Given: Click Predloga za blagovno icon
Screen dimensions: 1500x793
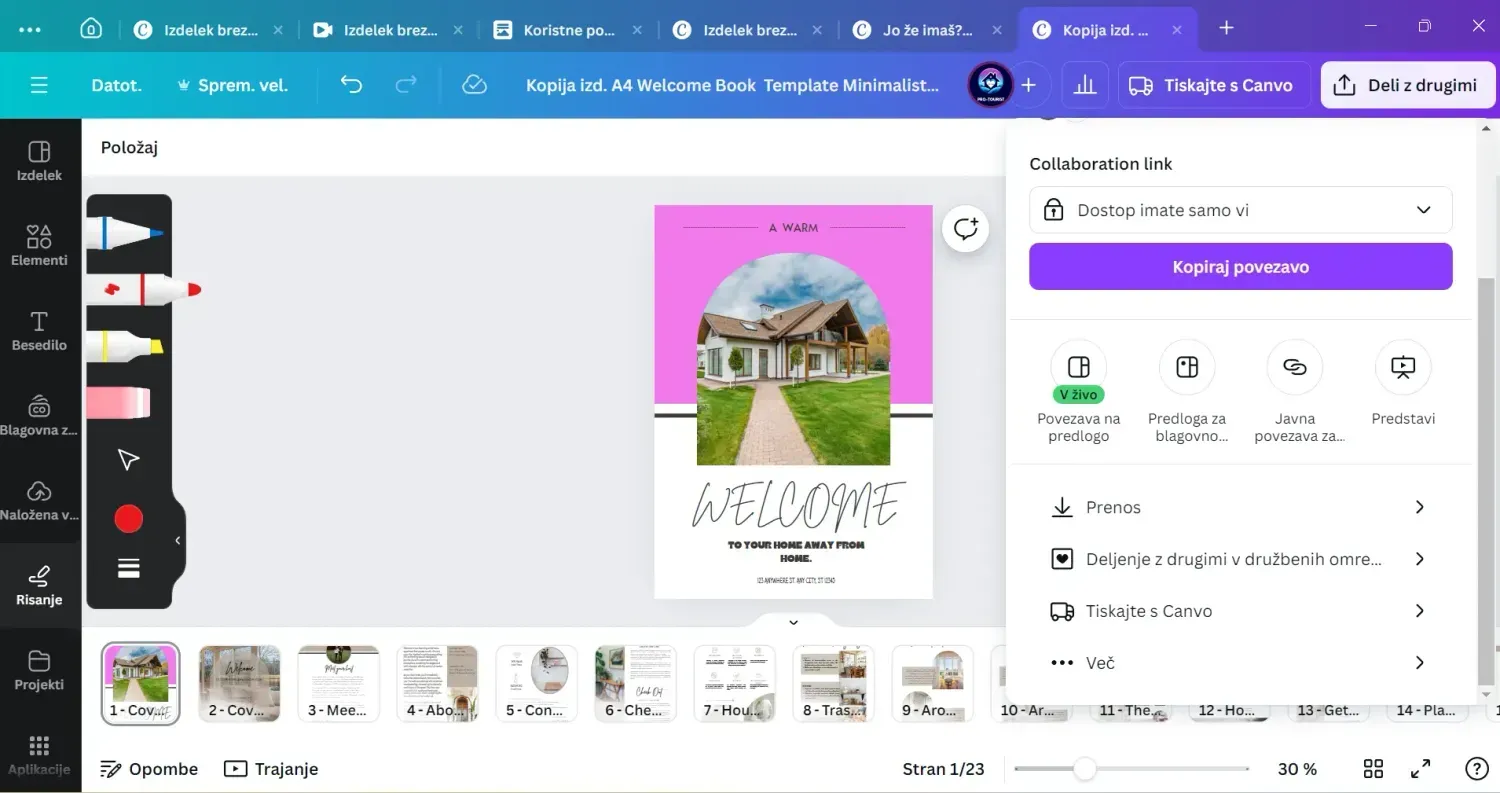Looking at the screenshot, I should click(x=1187, y=367).
